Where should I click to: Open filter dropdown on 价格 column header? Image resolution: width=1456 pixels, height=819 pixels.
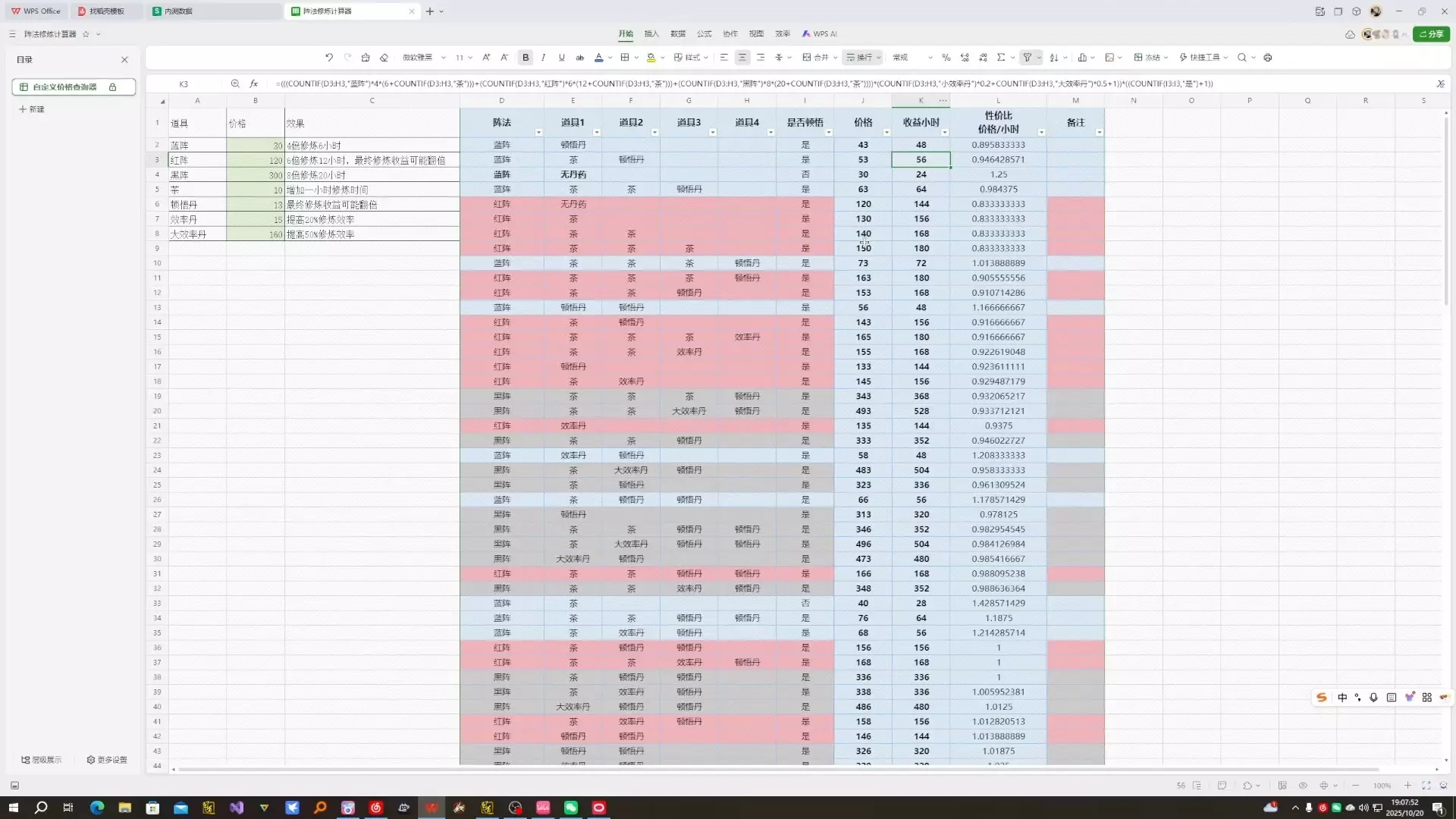886,133
